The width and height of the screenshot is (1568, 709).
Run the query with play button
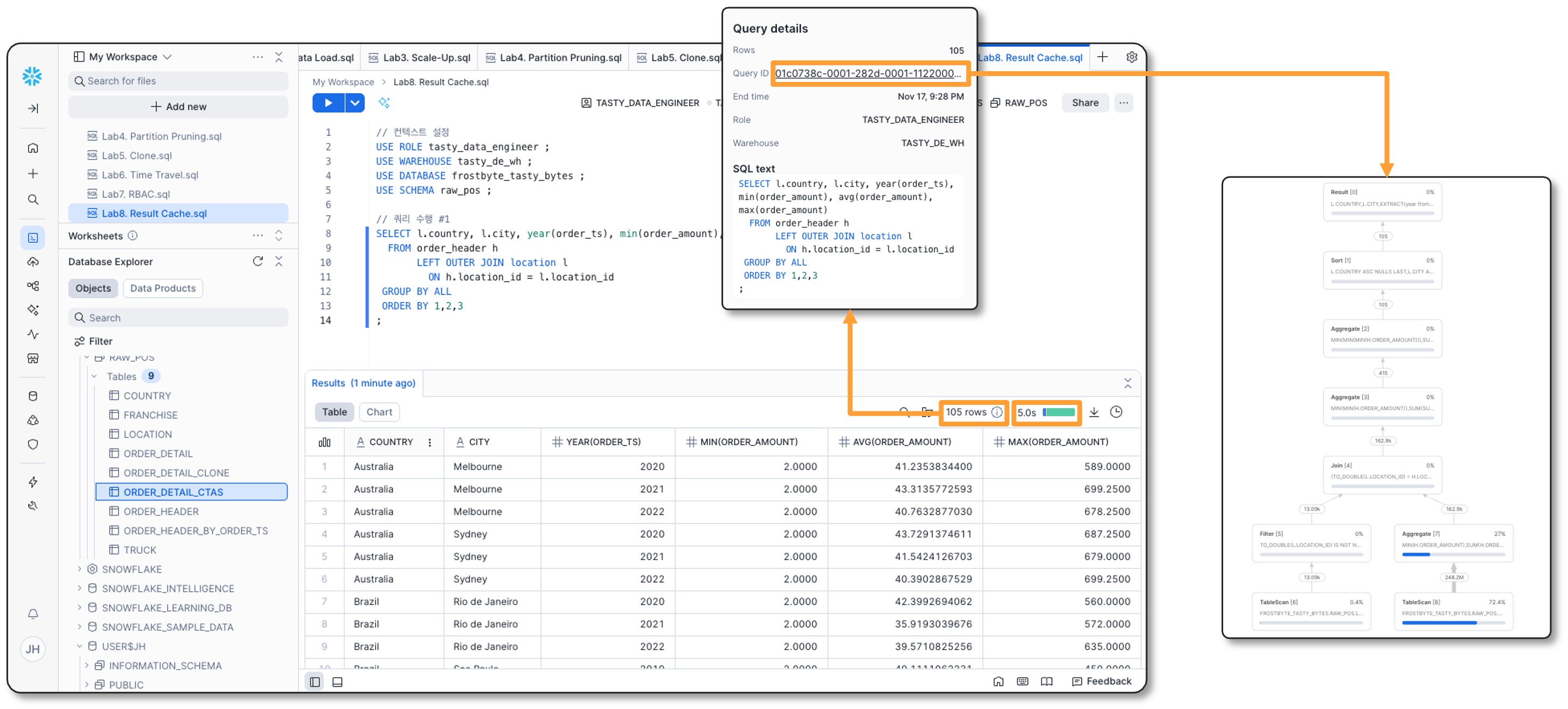tap(328, 103)
